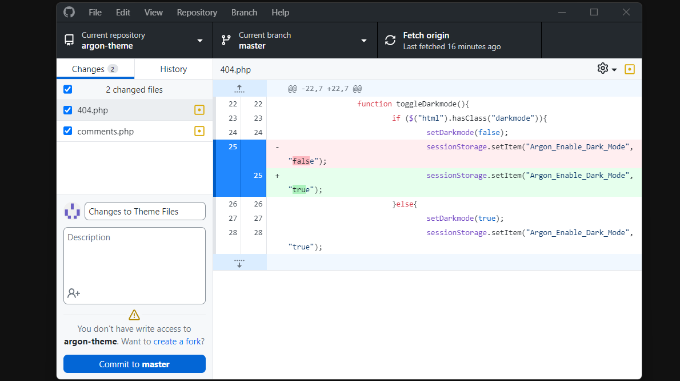
Task: Switch to the Changes tab
Action: point(95,69)
